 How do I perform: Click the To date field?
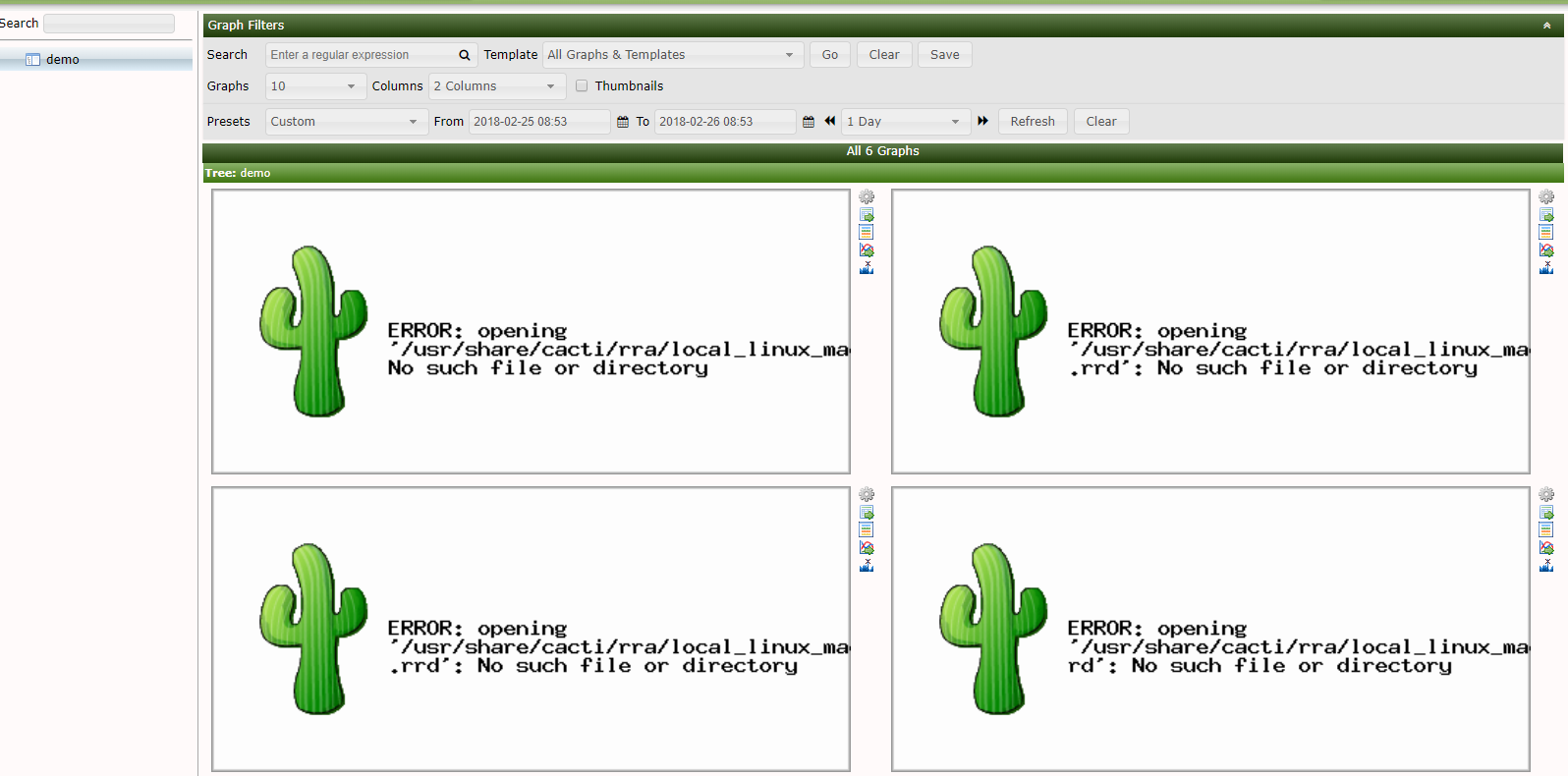pos(724,122)
